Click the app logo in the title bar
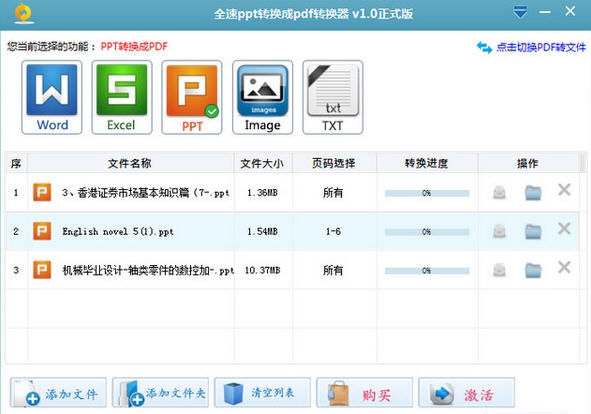Viewport: 591px width, 414px height. pos(23,14)
